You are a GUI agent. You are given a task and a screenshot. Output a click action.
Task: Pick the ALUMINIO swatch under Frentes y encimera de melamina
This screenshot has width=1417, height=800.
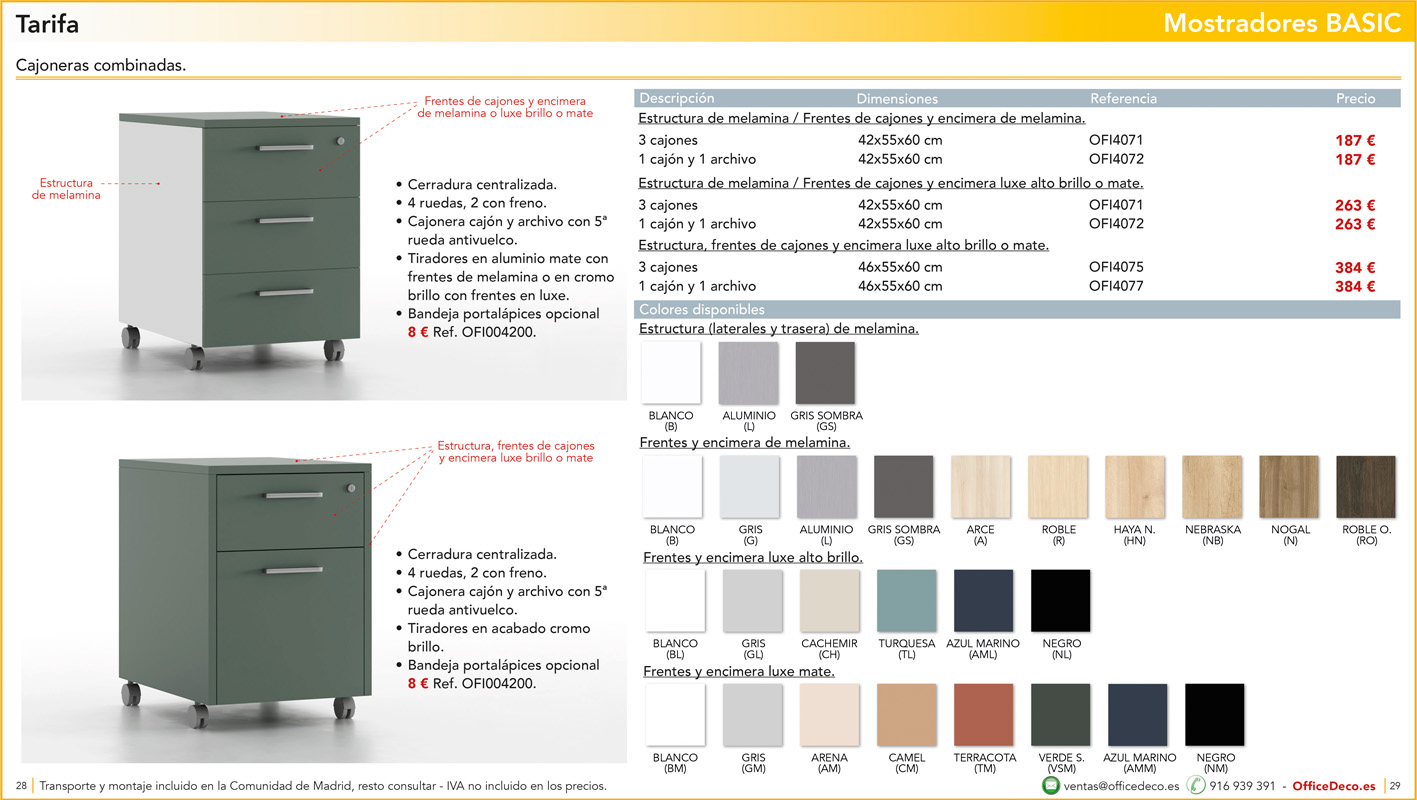827,487
